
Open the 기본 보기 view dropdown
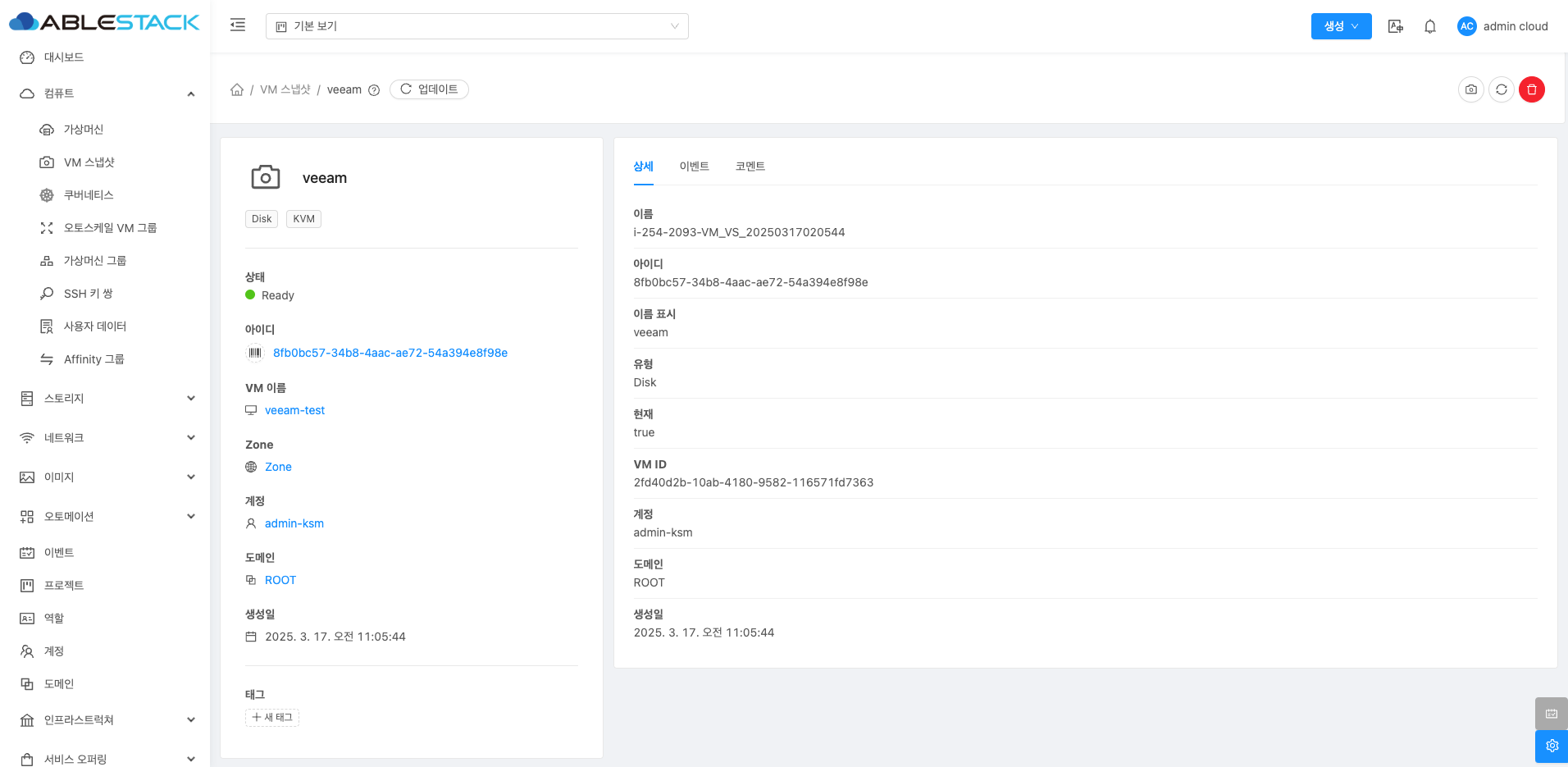point(476,26)
